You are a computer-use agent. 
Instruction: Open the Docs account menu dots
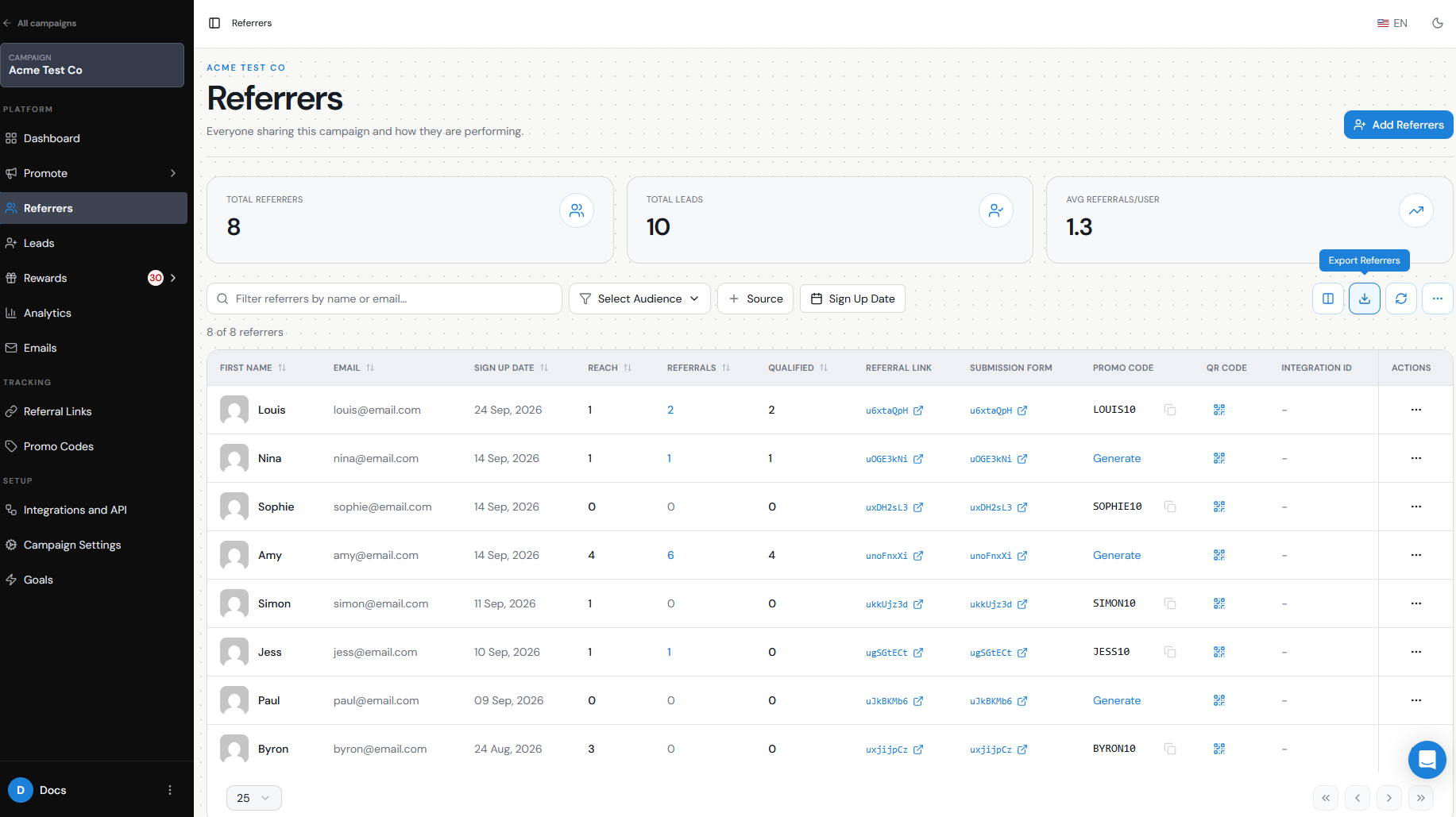170,790
